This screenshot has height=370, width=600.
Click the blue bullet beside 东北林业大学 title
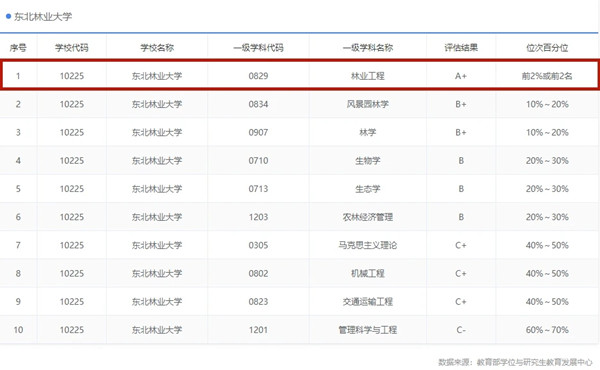coord(8,16)
